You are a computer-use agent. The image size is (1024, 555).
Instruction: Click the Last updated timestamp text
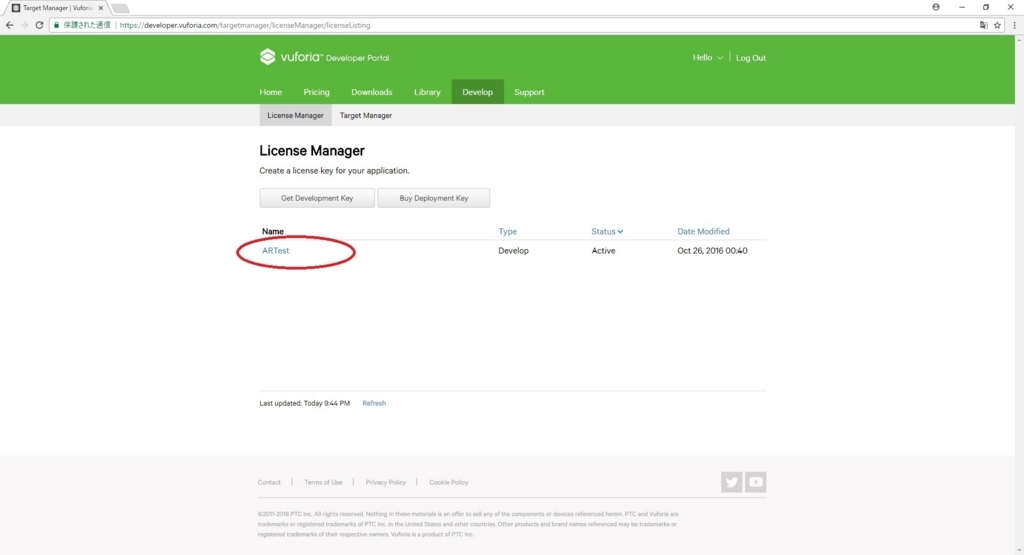point(304,404)
